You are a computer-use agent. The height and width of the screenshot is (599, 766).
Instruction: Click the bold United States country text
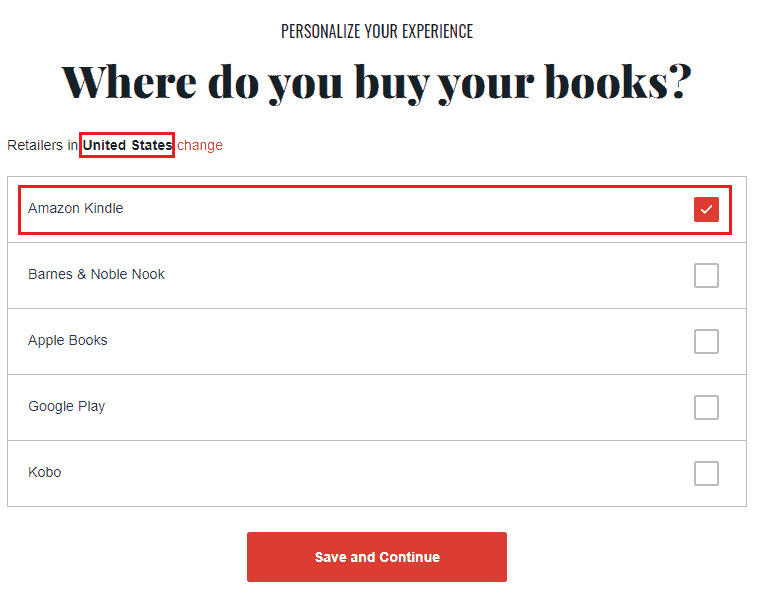pyautogui.click(x=127, y=145)
